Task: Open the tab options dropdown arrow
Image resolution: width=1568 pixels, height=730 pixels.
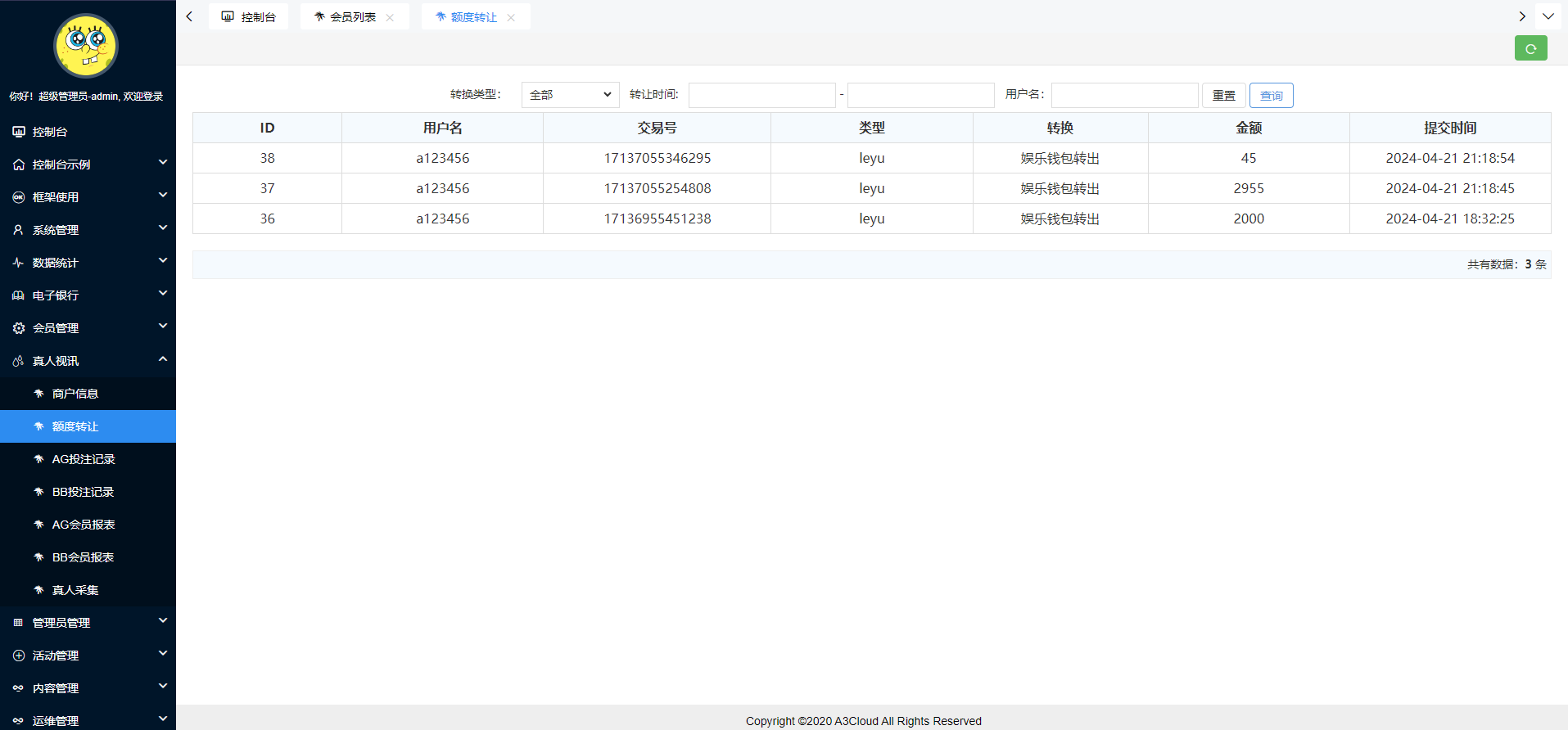Action: click(x=1548, y=16)
